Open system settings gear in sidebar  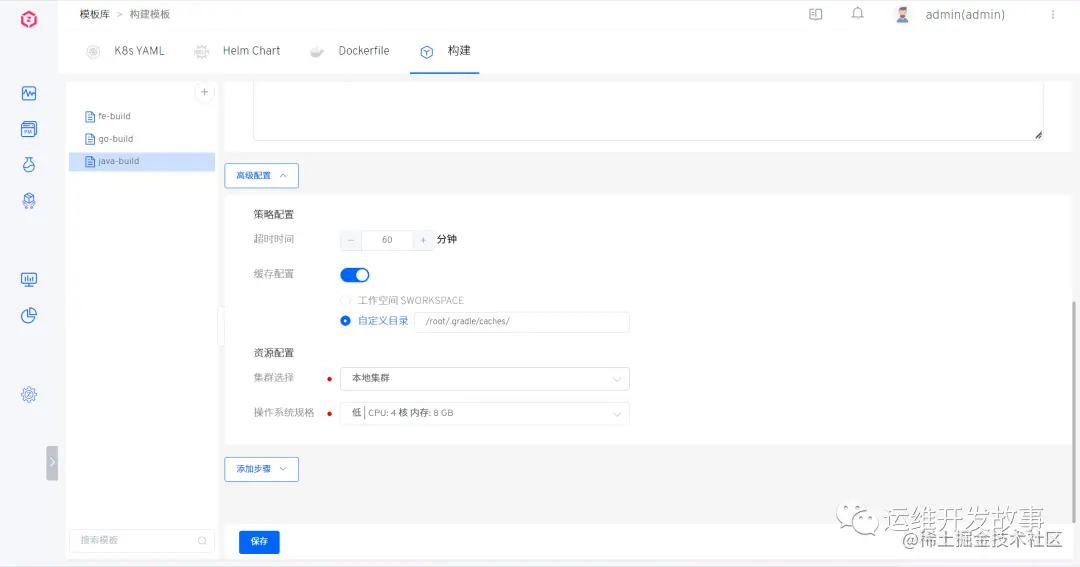click(x=29, y=394)
